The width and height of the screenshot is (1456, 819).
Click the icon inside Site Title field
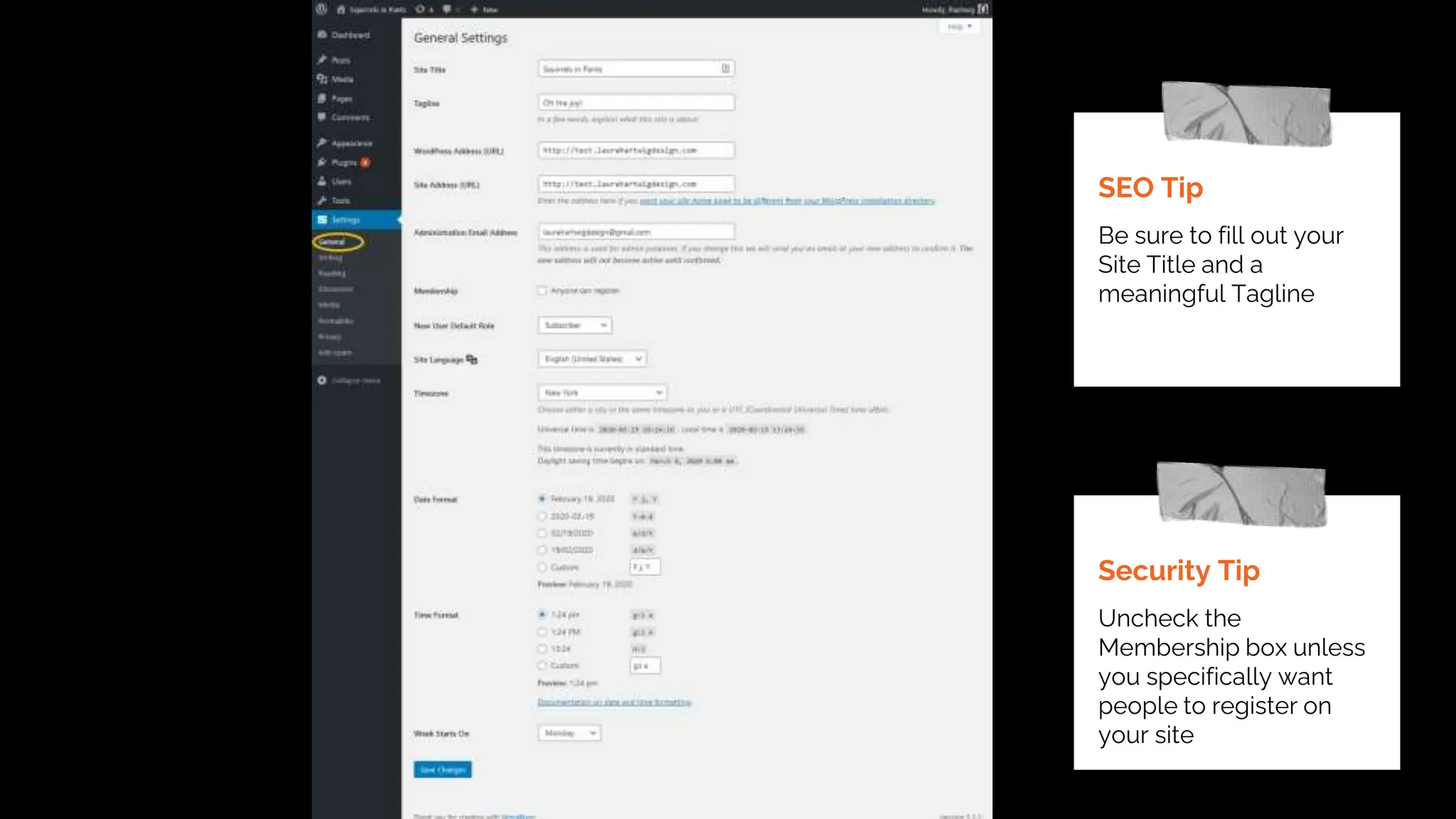tap(725, 68)
